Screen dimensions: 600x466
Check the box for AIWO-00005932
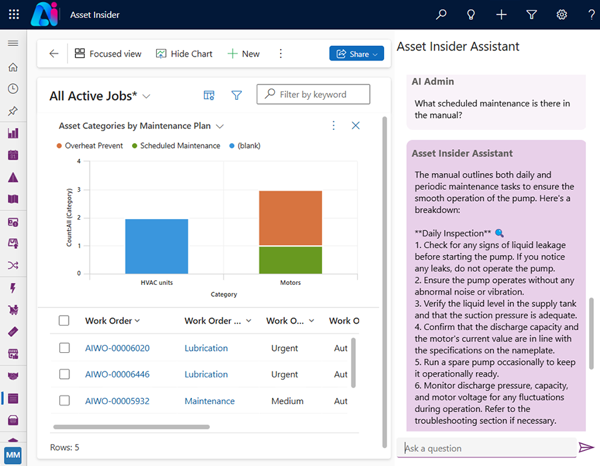coord(64,401)
